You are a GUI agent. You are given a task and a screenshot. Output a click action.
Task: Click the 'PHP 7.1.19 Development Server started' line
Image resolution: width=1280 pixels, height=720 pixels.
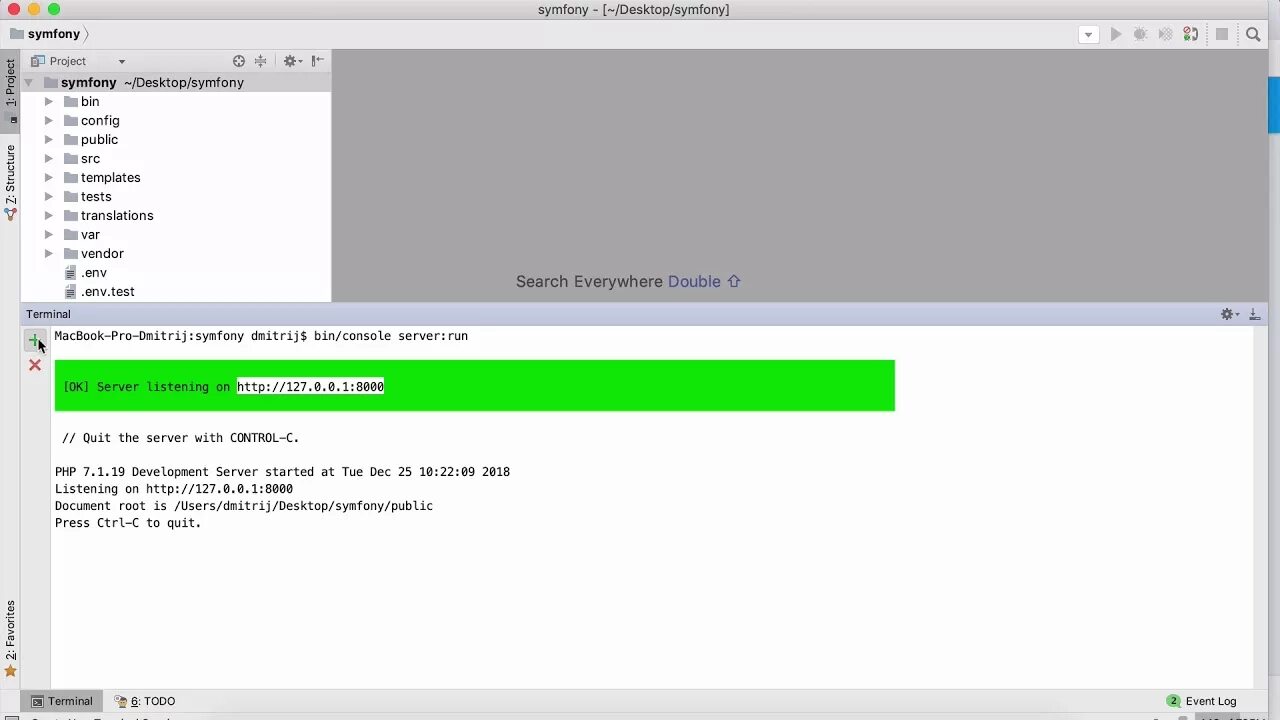pos(282,472)
